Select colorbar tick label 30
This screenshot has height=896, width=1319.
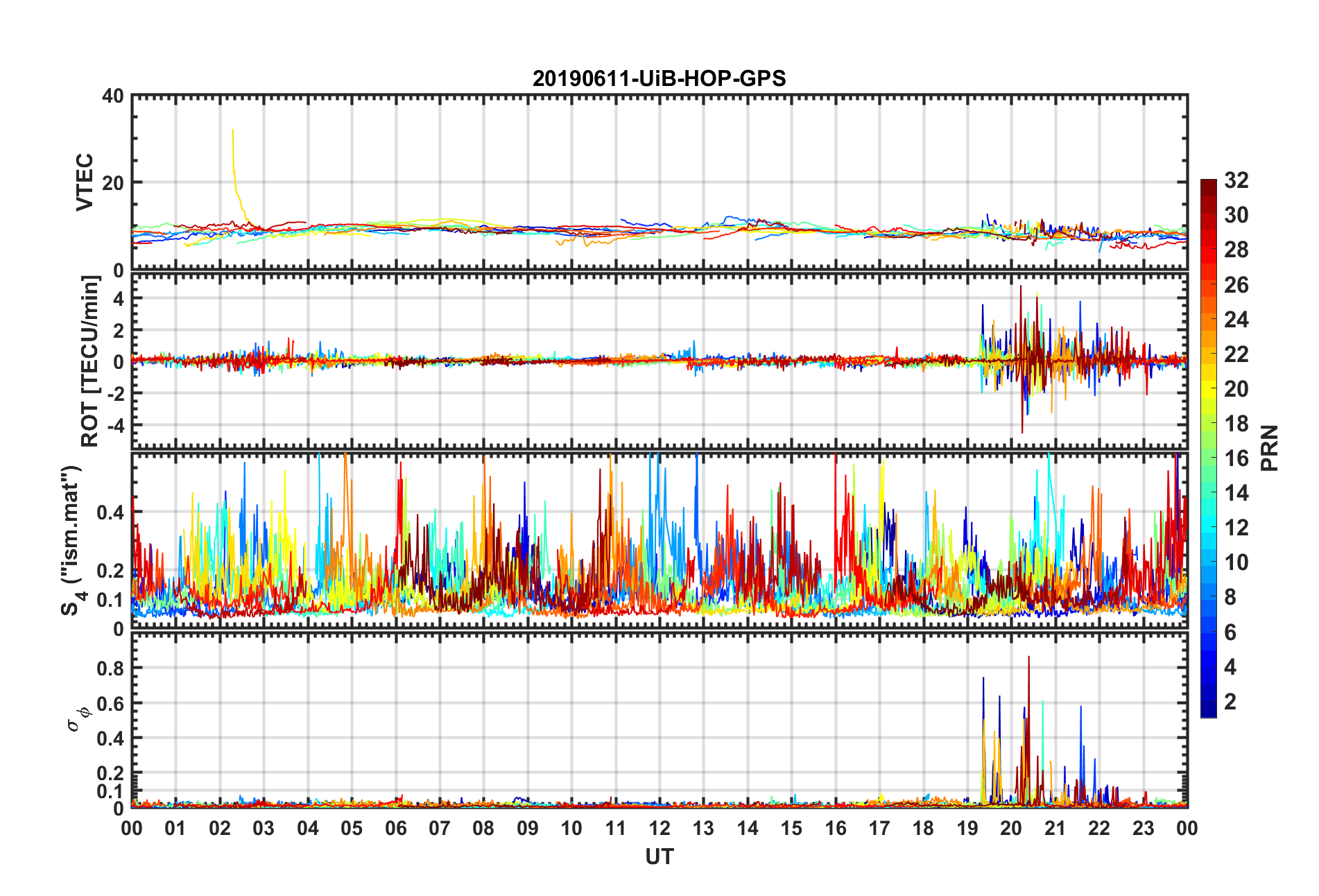pos(1236,215)
